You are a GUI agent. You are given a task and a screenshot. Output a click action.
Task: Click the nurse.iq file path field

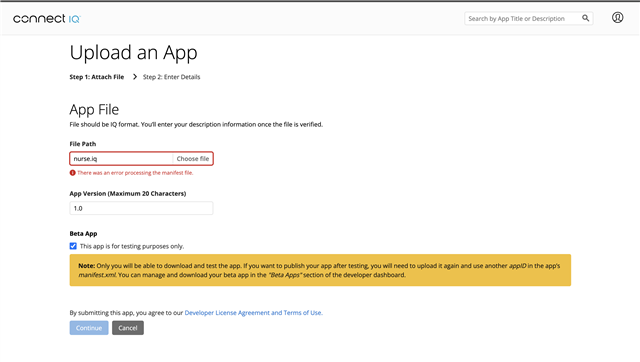pos(121,159)
